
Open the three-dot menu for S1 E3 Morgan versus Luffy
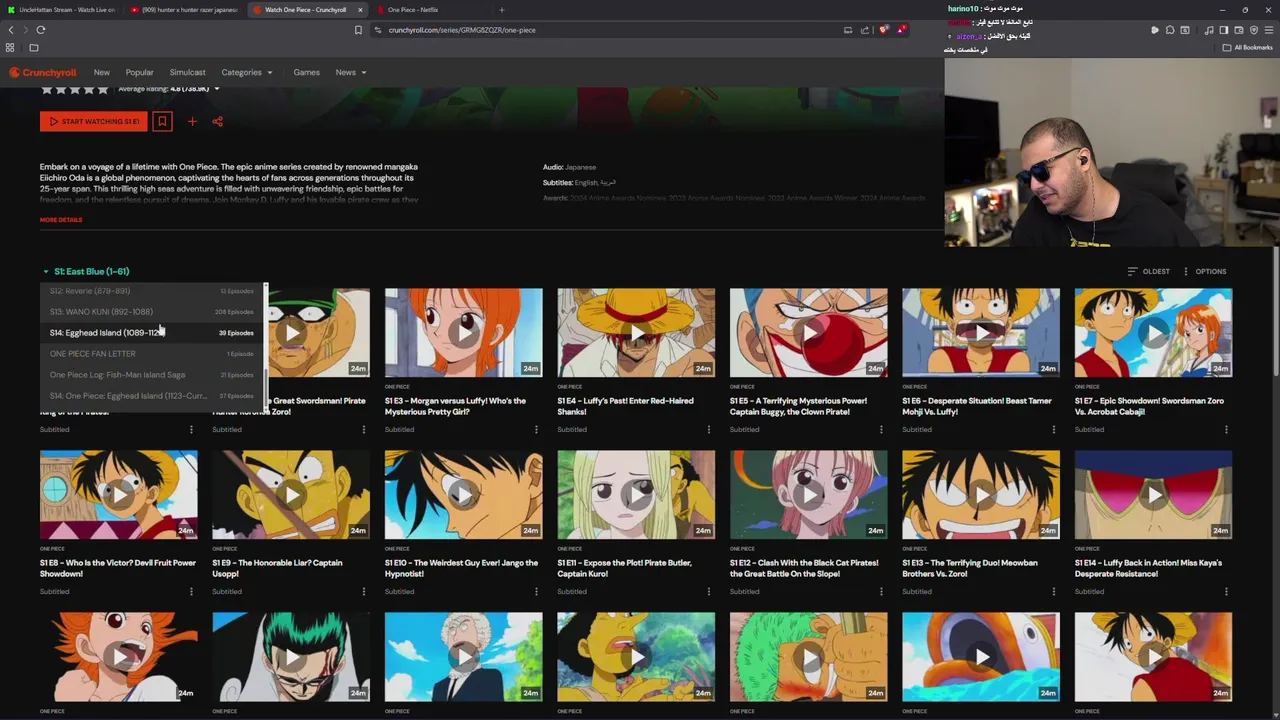click(536, 430)
